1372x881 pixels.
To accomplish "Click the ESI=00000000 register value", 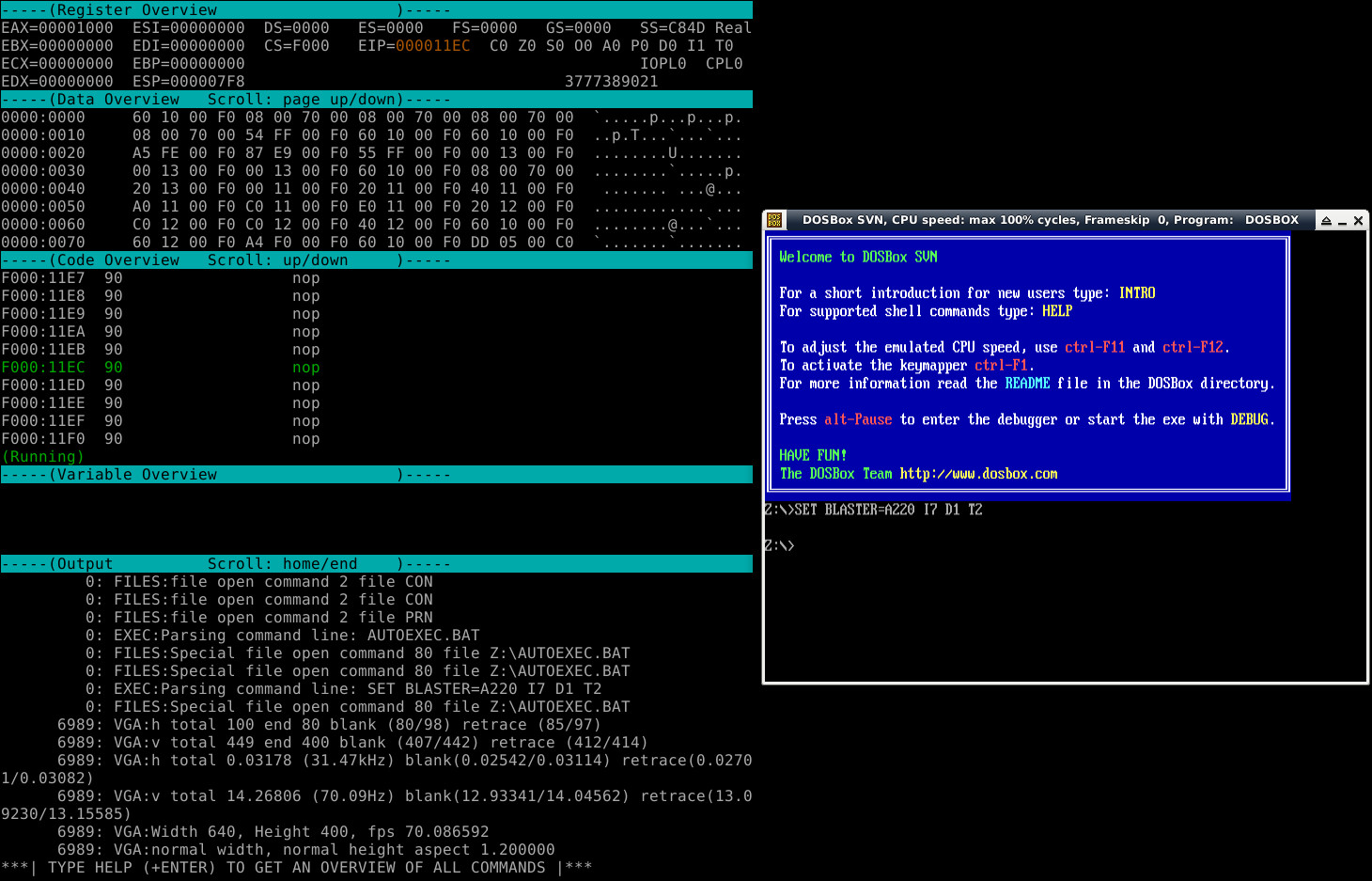I will [x=189, y=28].
